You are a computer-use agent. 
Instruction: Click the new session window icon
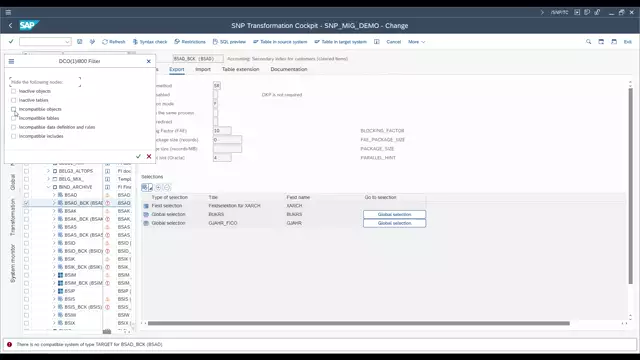(x=601, y=42)
